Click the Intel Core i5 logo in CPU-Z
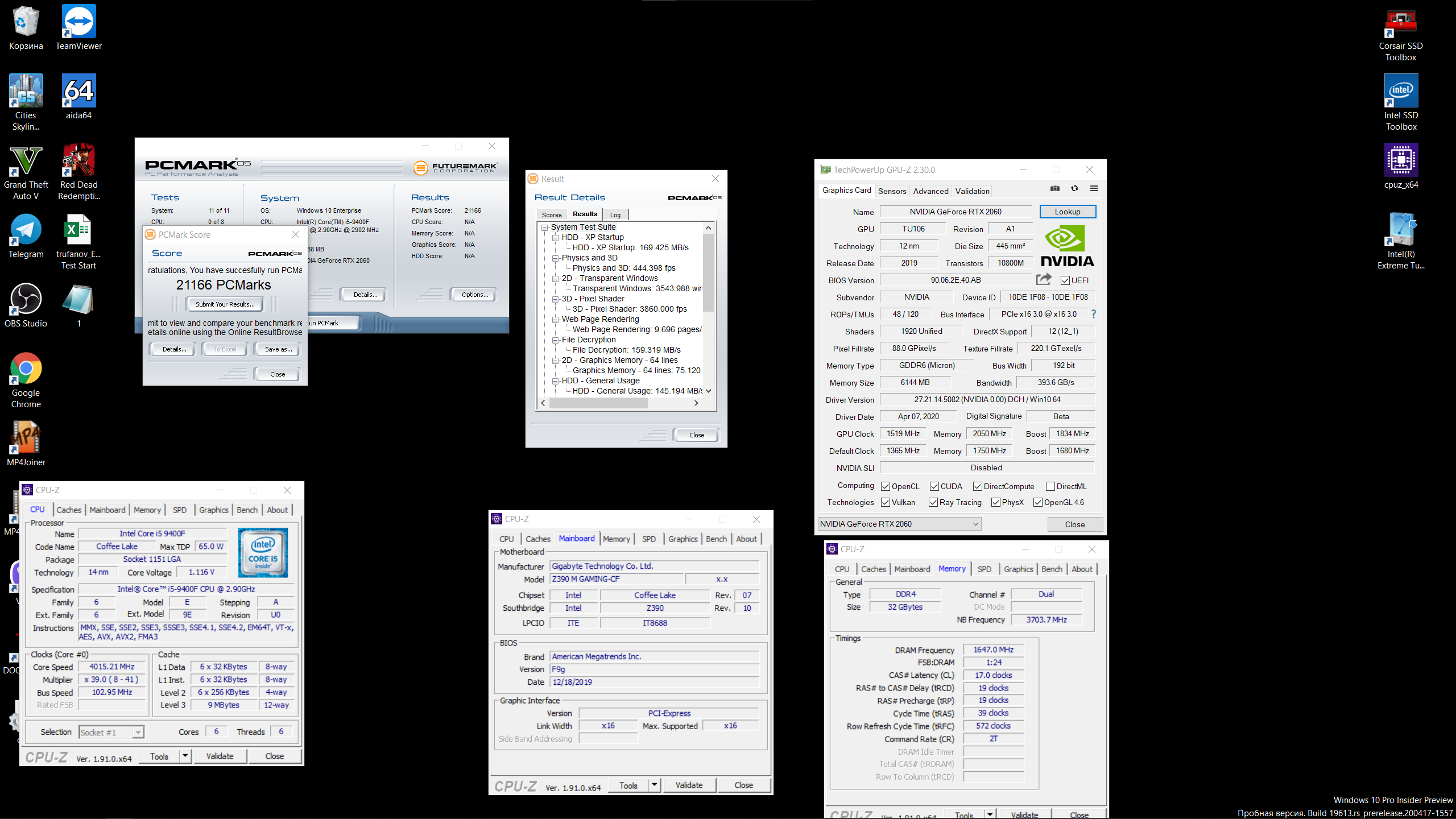This screenshot has width=1456, height=819. [x=263, y=552]
